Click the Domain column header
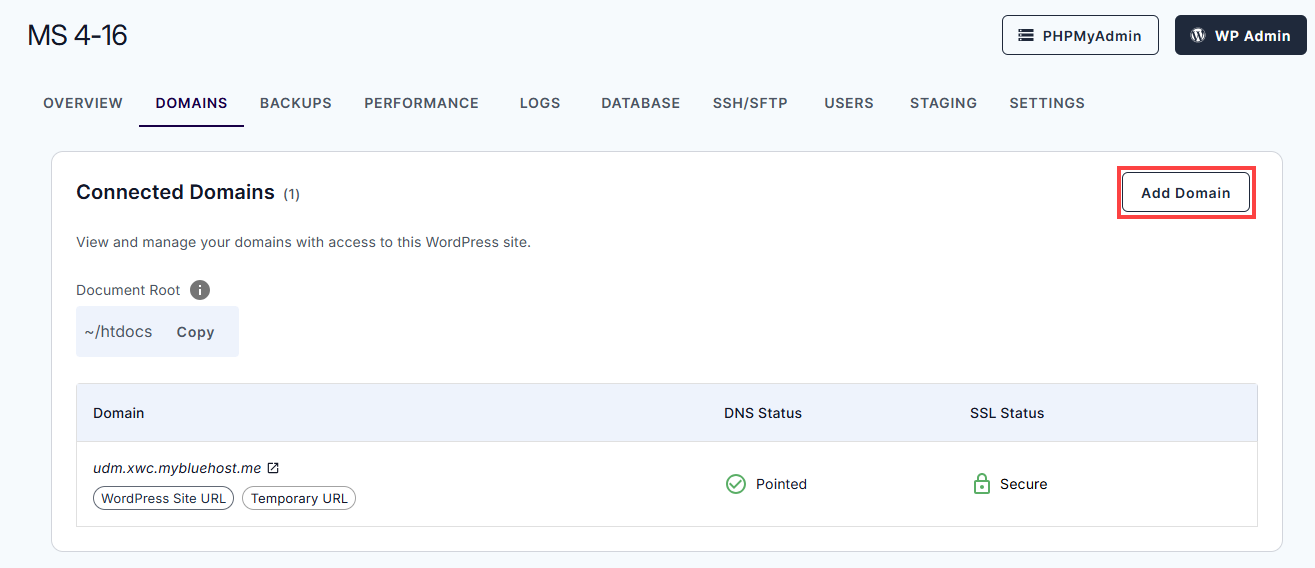Image resolution: width=1315 pixels, height=568 pixels. point(119,413)
